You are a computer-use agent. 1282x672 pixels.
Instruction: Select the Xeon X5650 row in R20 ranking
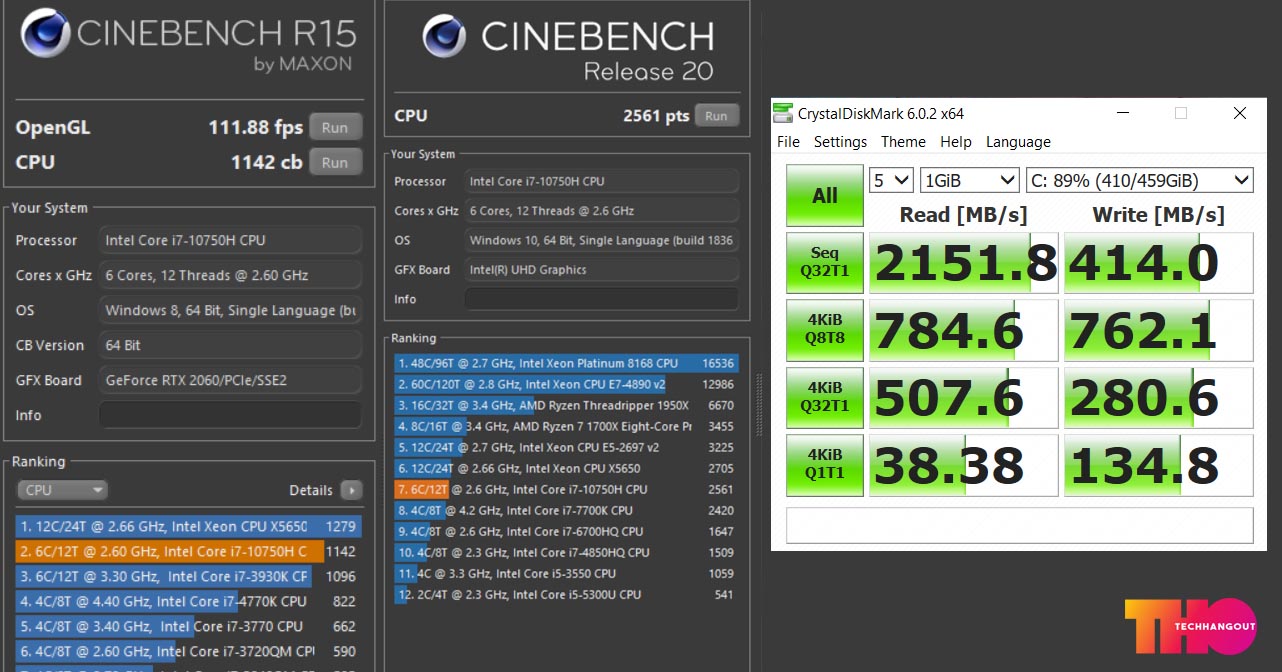coord(566,468)
